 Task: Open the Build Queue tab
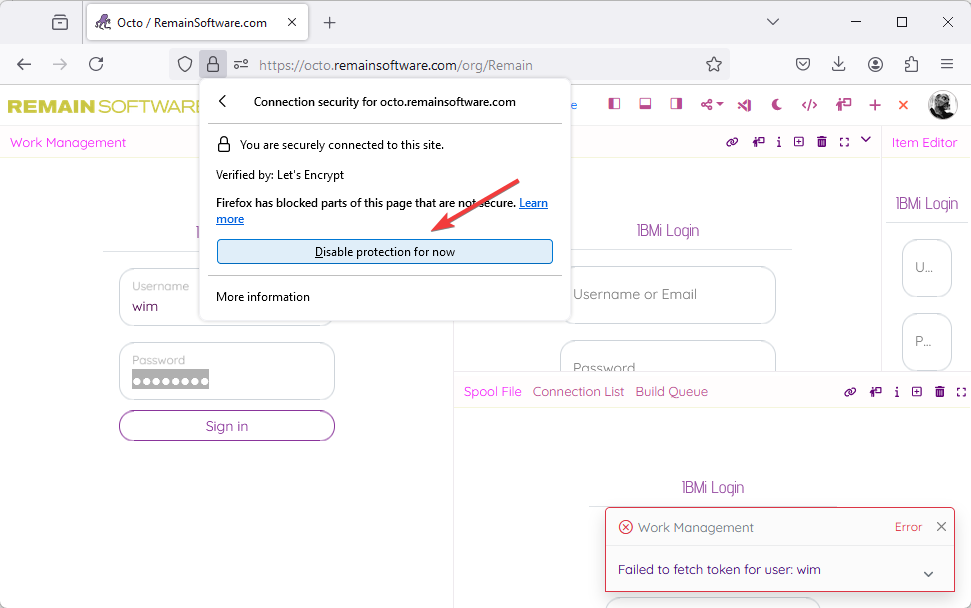tap(672, 392)
